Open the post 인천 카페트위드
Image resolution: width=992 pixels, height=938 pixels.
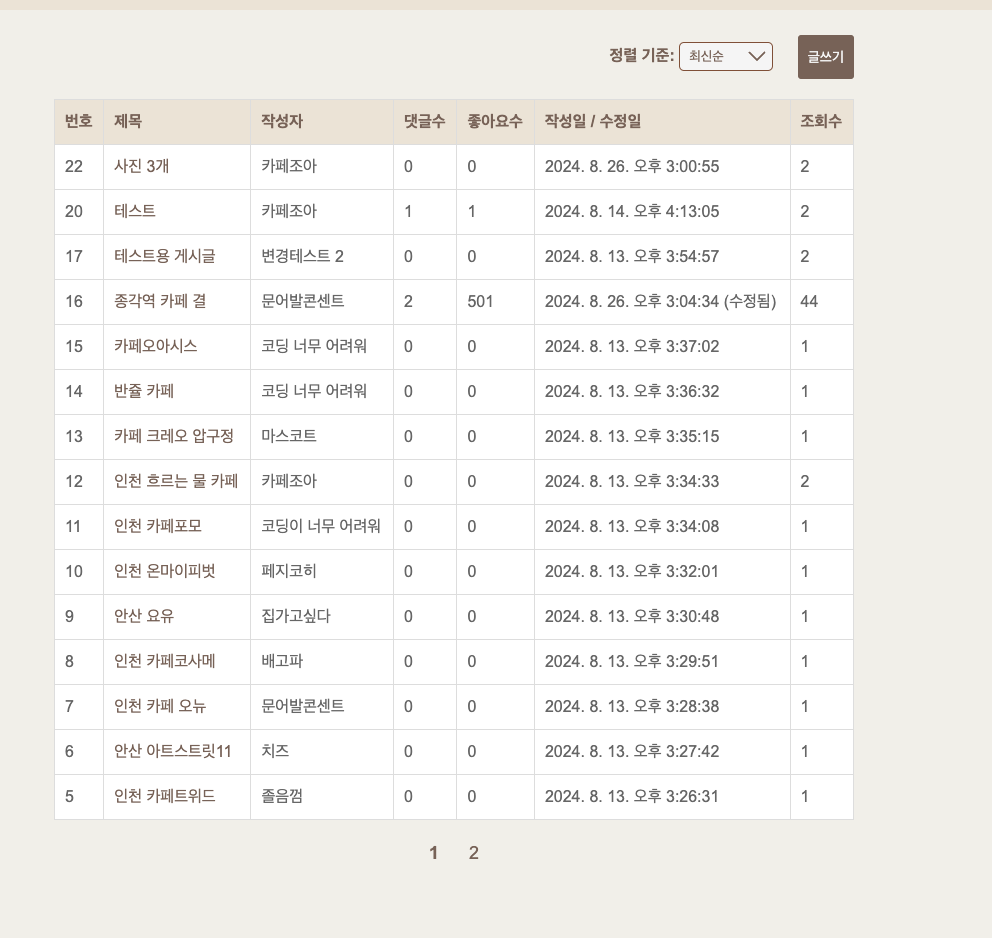click(x=164, y=796)
